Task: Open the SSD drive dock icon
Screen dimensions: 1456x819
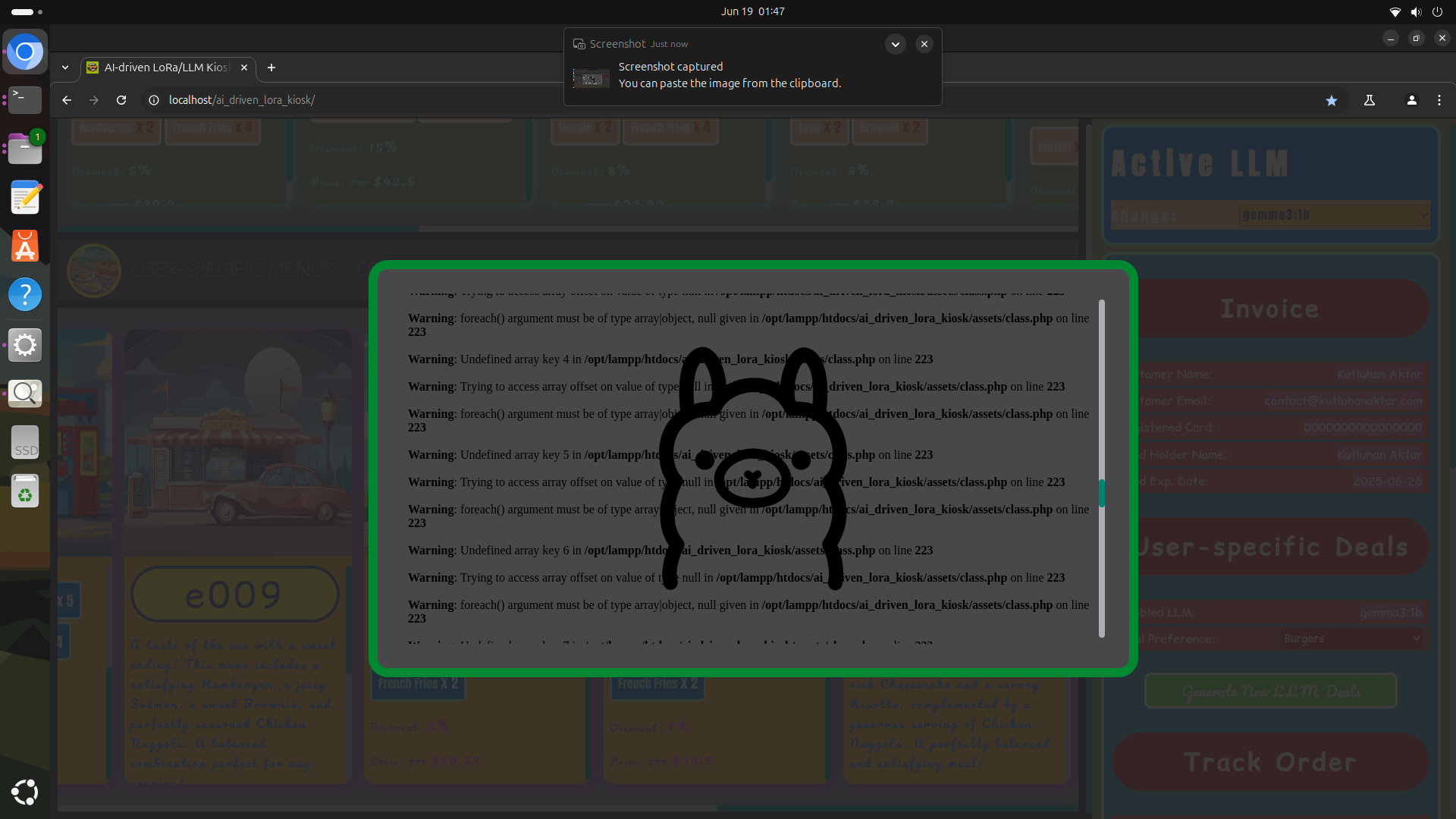Action: [25, 442]
